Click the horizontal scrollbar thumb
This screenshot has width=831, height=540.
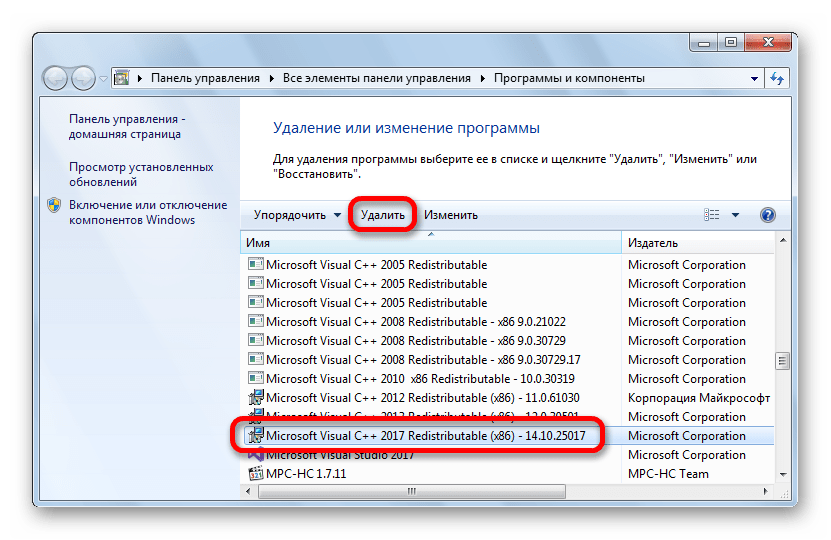[x=412, y=491]
